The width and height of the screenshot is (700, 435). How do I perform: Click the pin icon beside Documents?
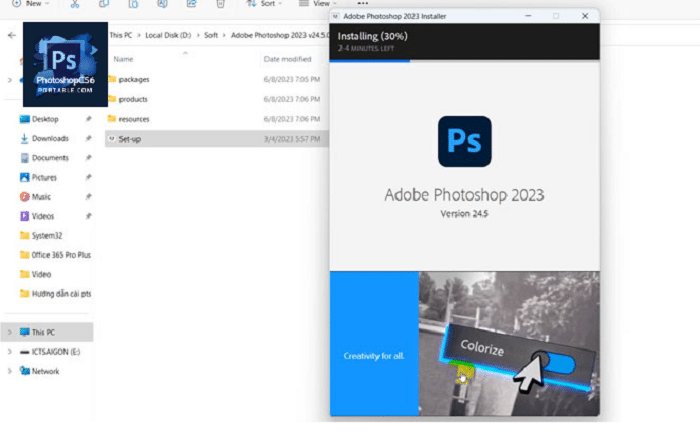(88, 158)
